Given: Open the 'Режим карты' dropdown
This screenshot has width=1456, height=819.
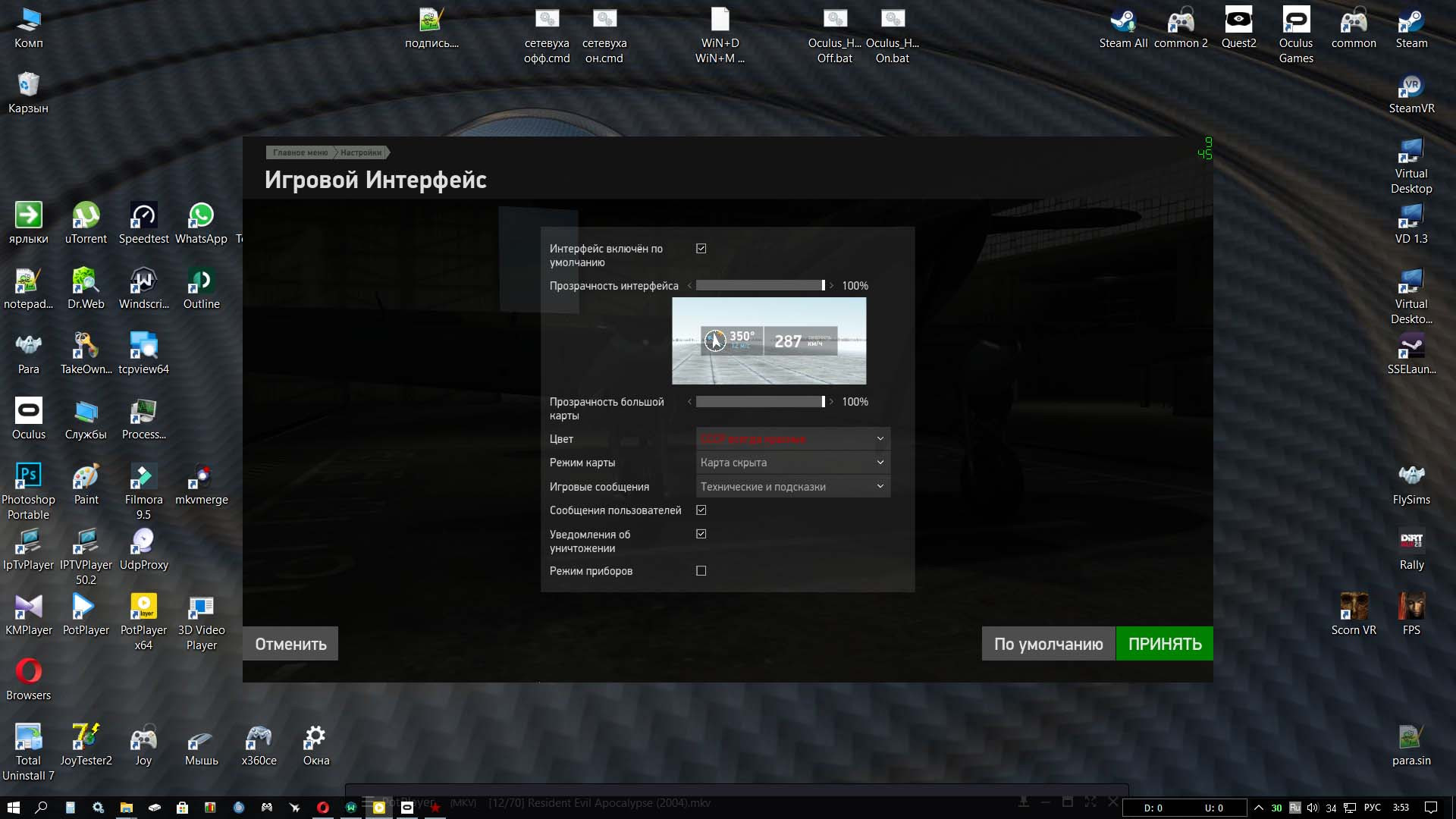Looking at the screenshot, I should [x=792, y=463].
